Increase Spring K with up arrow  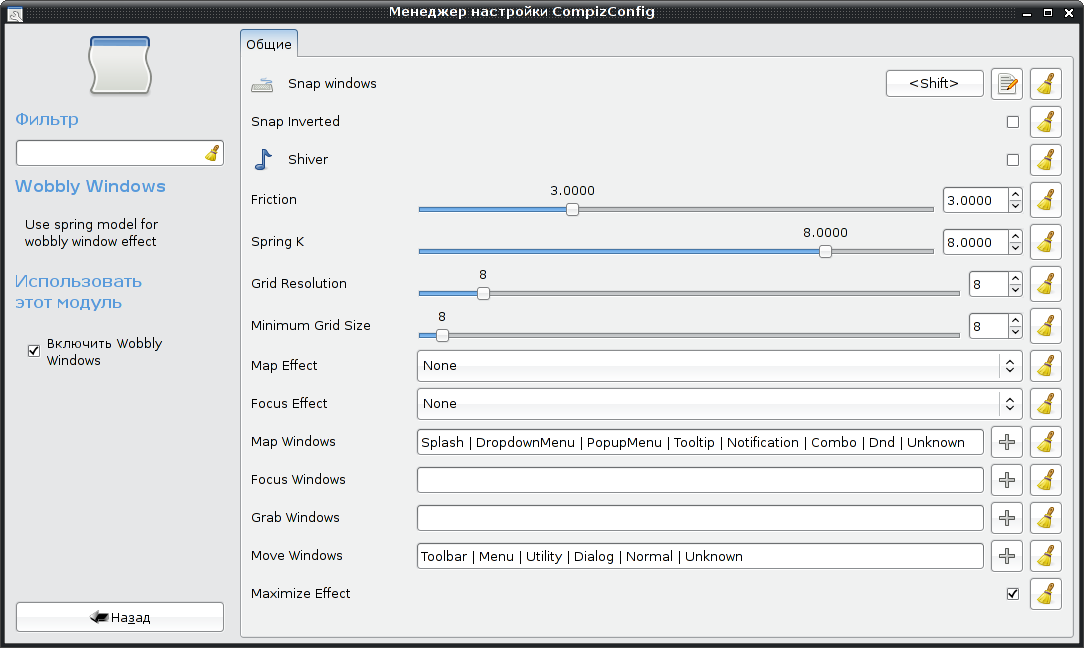[1015, 237]
